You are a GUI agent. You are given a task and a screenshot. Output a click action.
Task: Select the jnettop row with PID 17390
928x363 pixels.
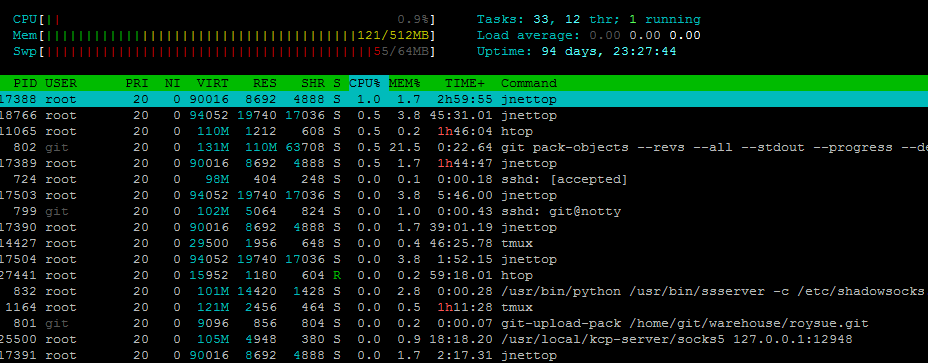pos(464,227)
